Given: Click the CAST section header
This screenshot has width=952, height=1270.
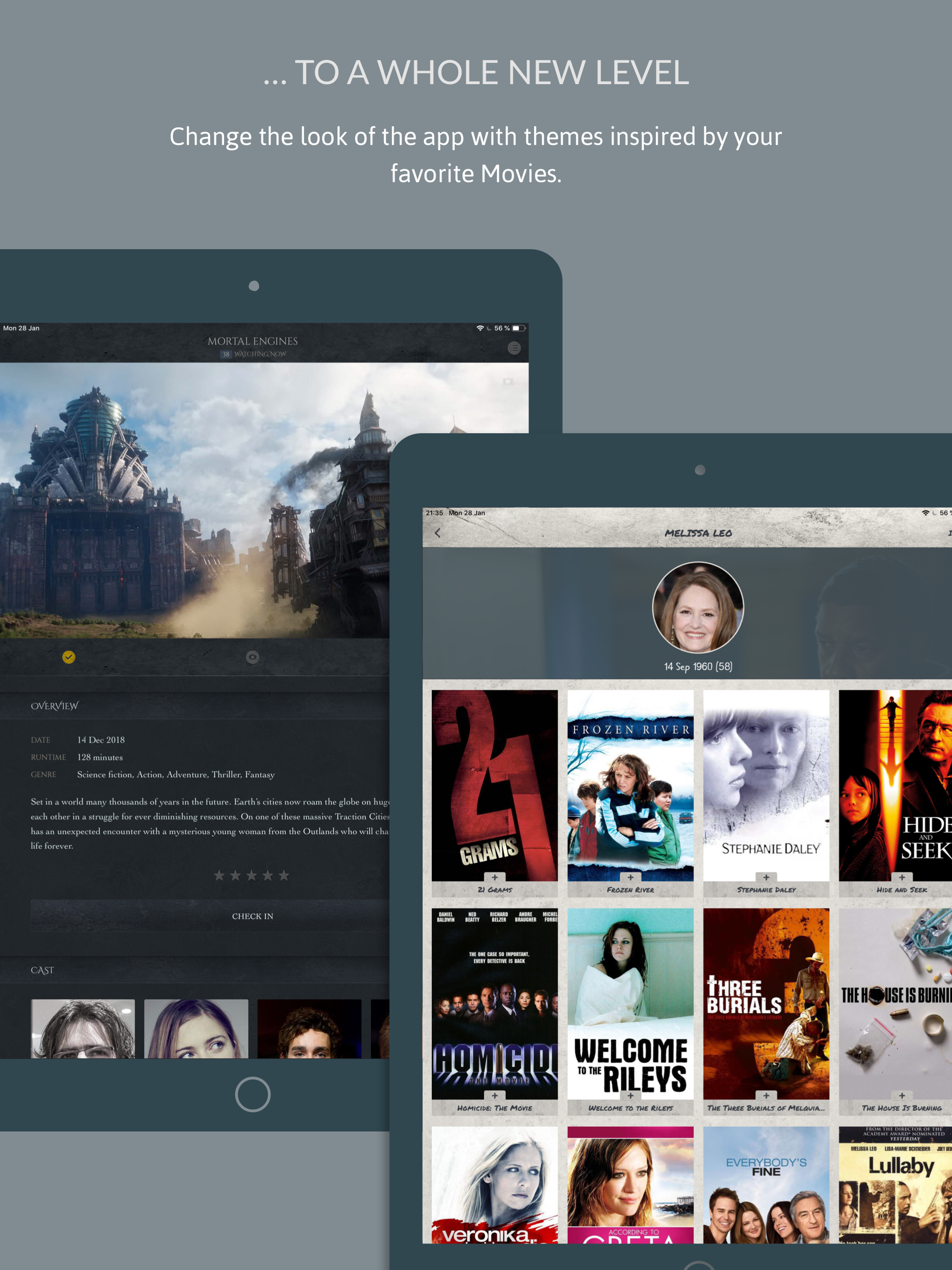Looking at the screenshot, I should [42, 970].
